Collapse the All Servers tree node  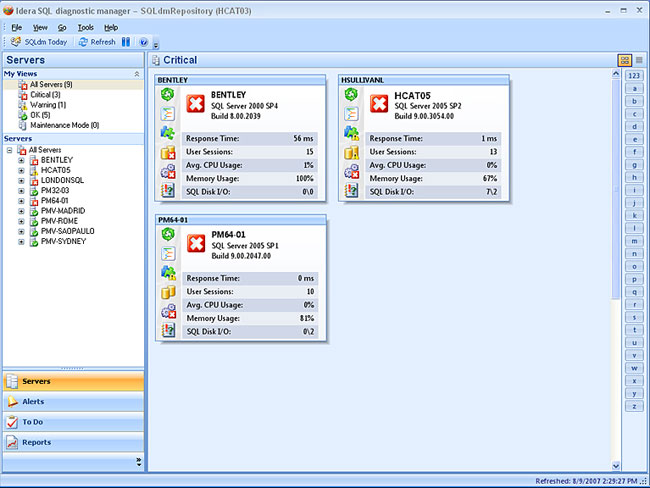tap(10, 150)
